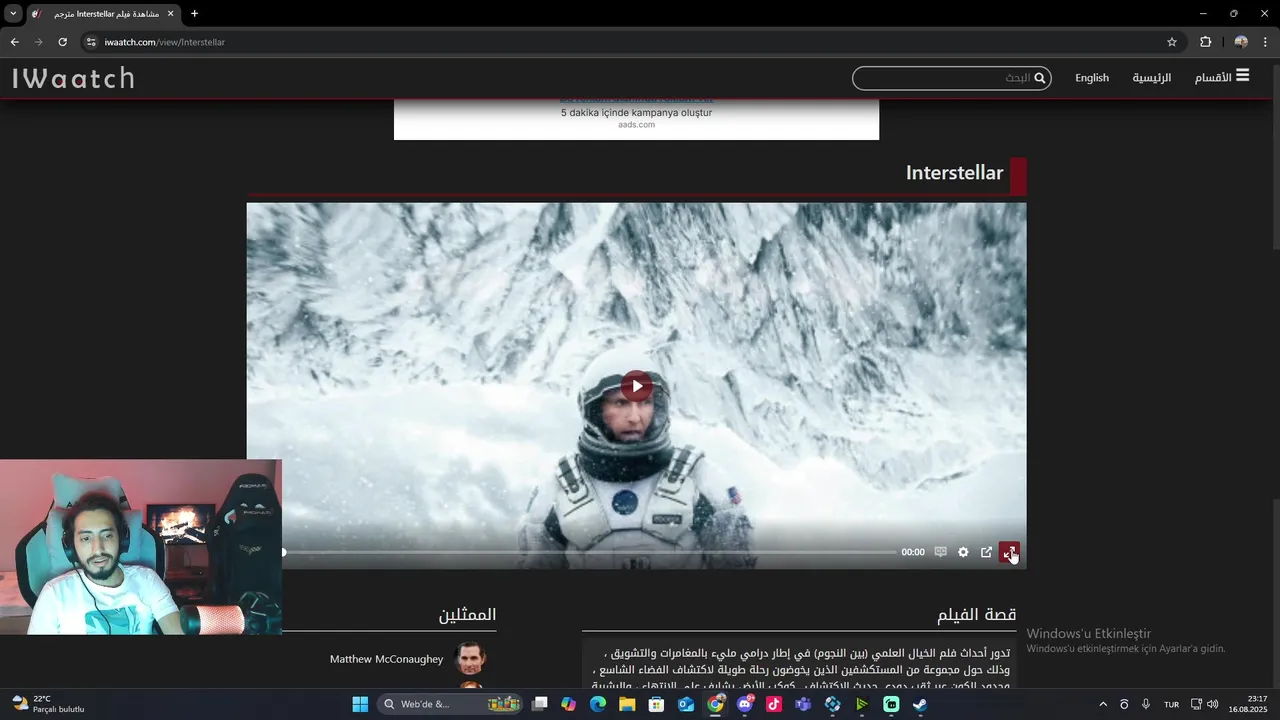
Task: View site information icon in address bar
Action: click(x=90, y=42)
